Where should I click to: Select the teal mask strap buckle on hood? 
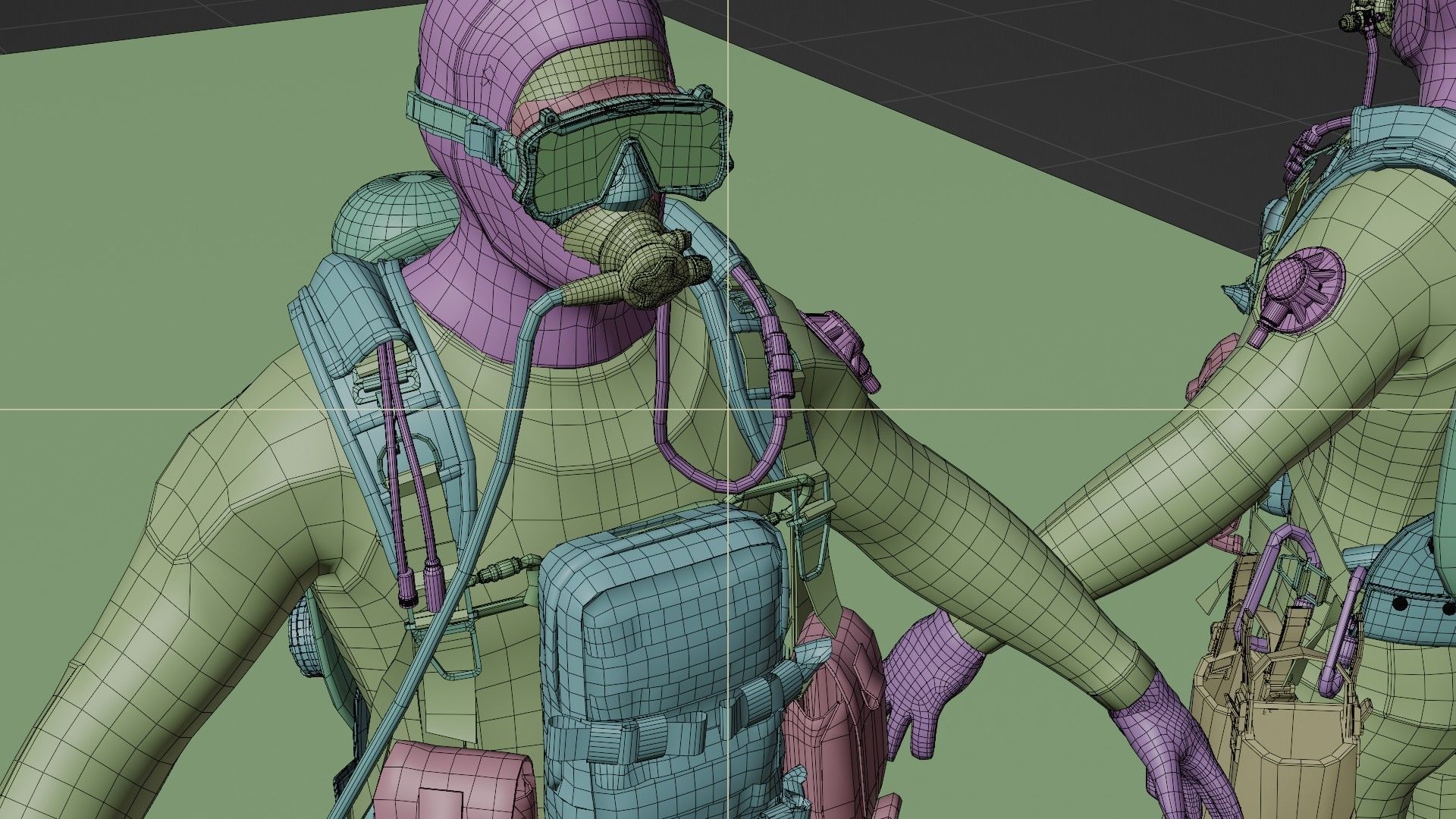click(x=482, y=140)
